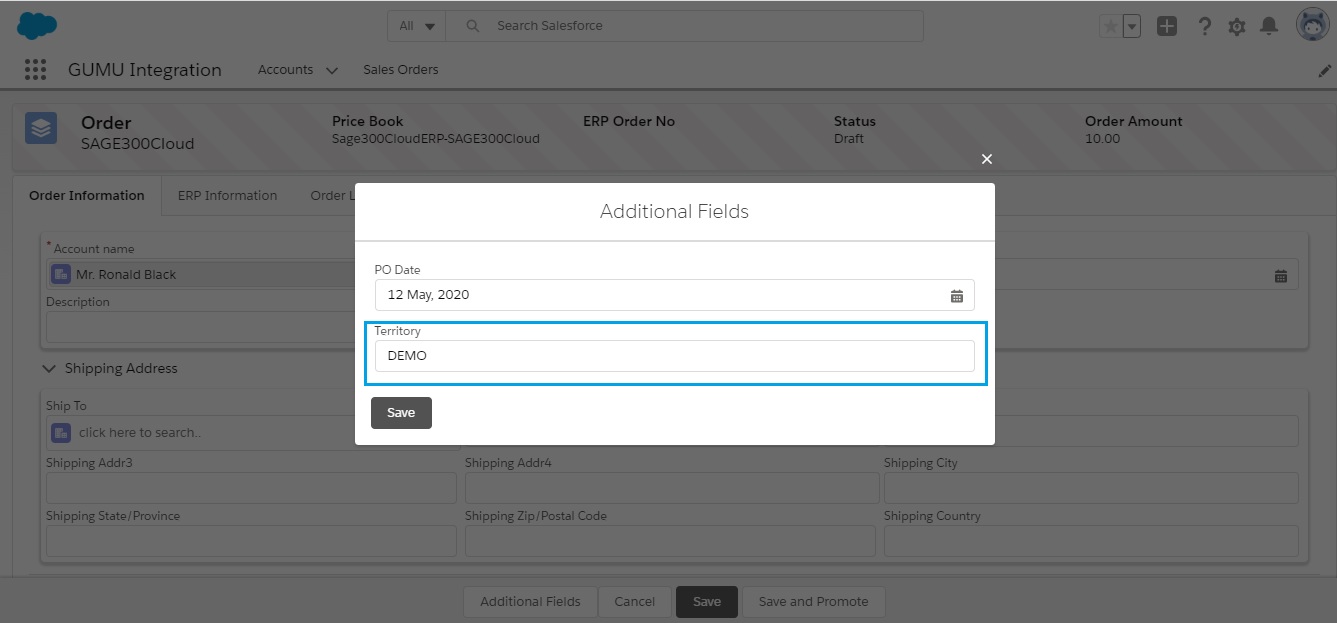Open the PO Date calendar picker icon
This screenshot has height=623, width=1337.
tap(957, 295)
